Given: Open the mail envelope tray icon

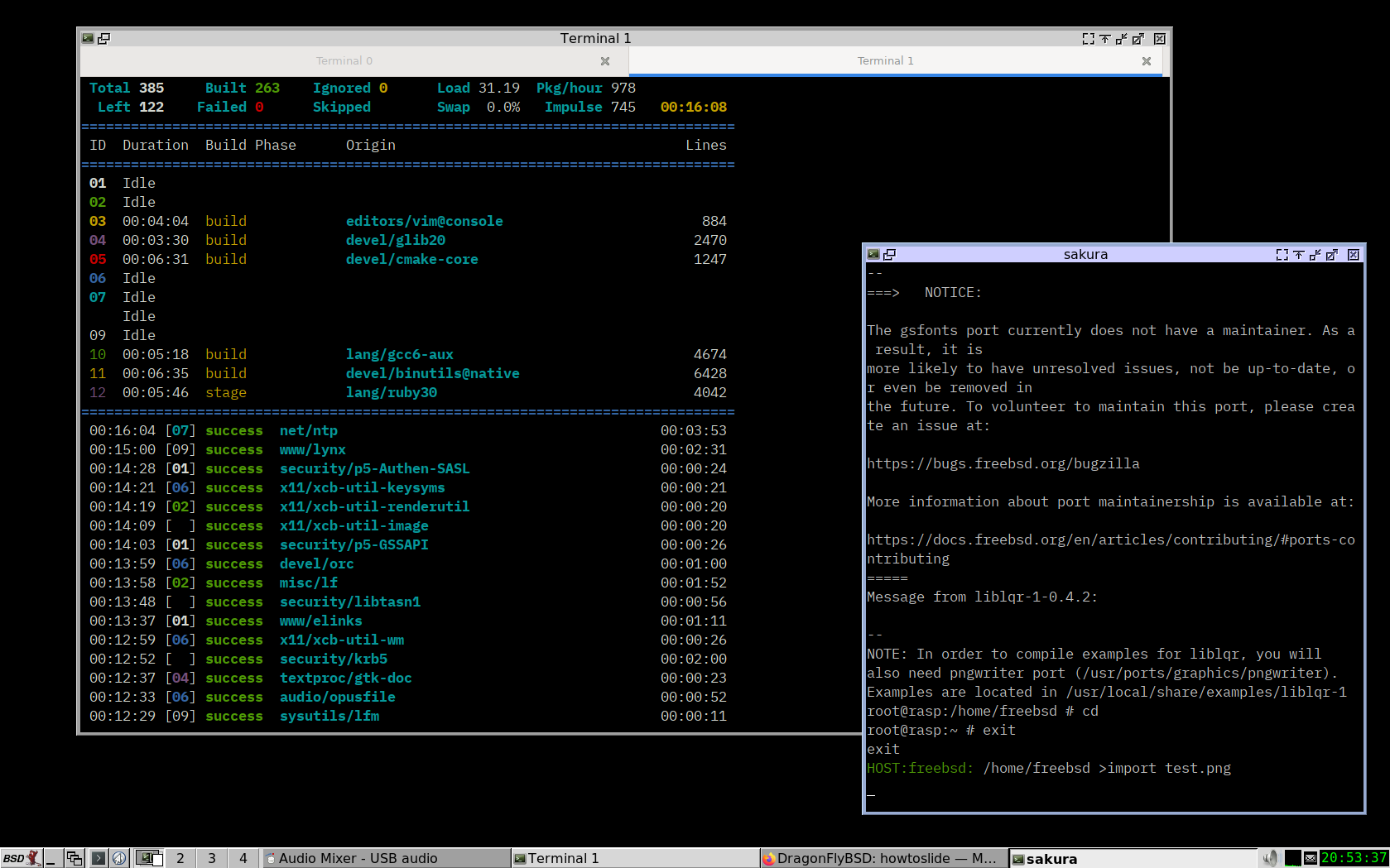Looking at the screenshot, I should (x=1311, y=858).
